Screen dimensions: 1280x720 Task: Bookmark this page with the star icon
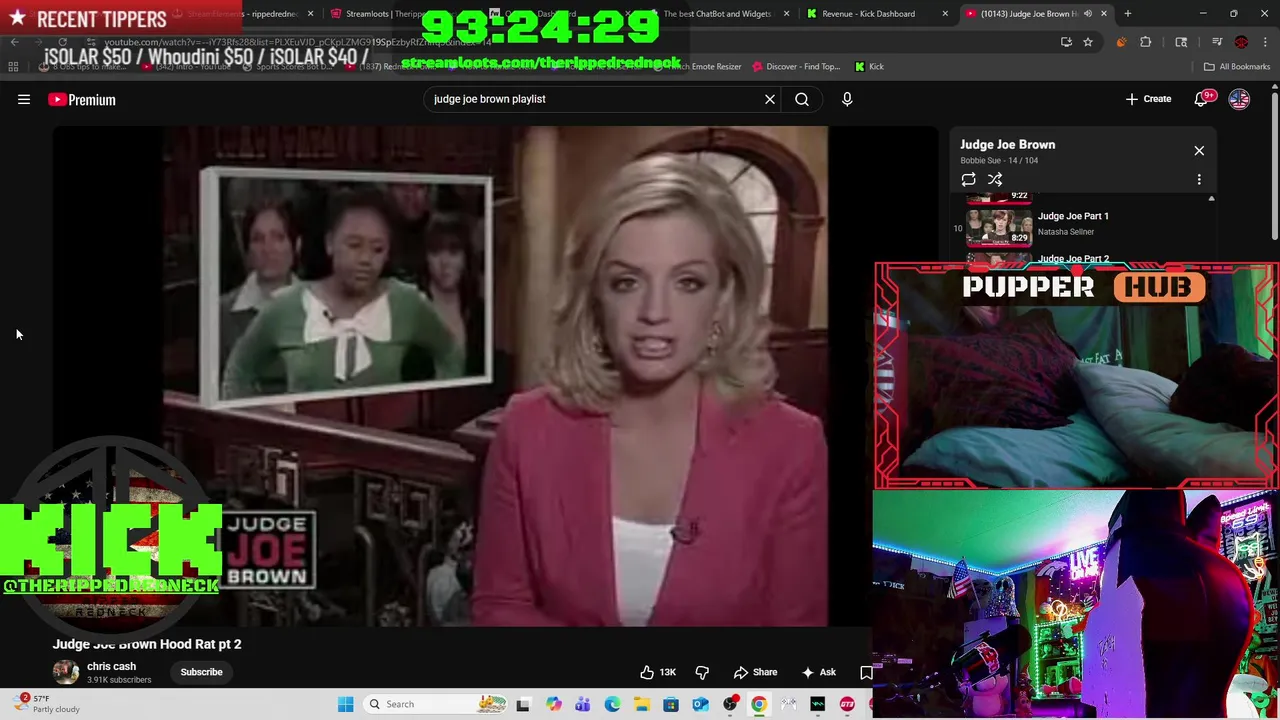coord(1088,42)
